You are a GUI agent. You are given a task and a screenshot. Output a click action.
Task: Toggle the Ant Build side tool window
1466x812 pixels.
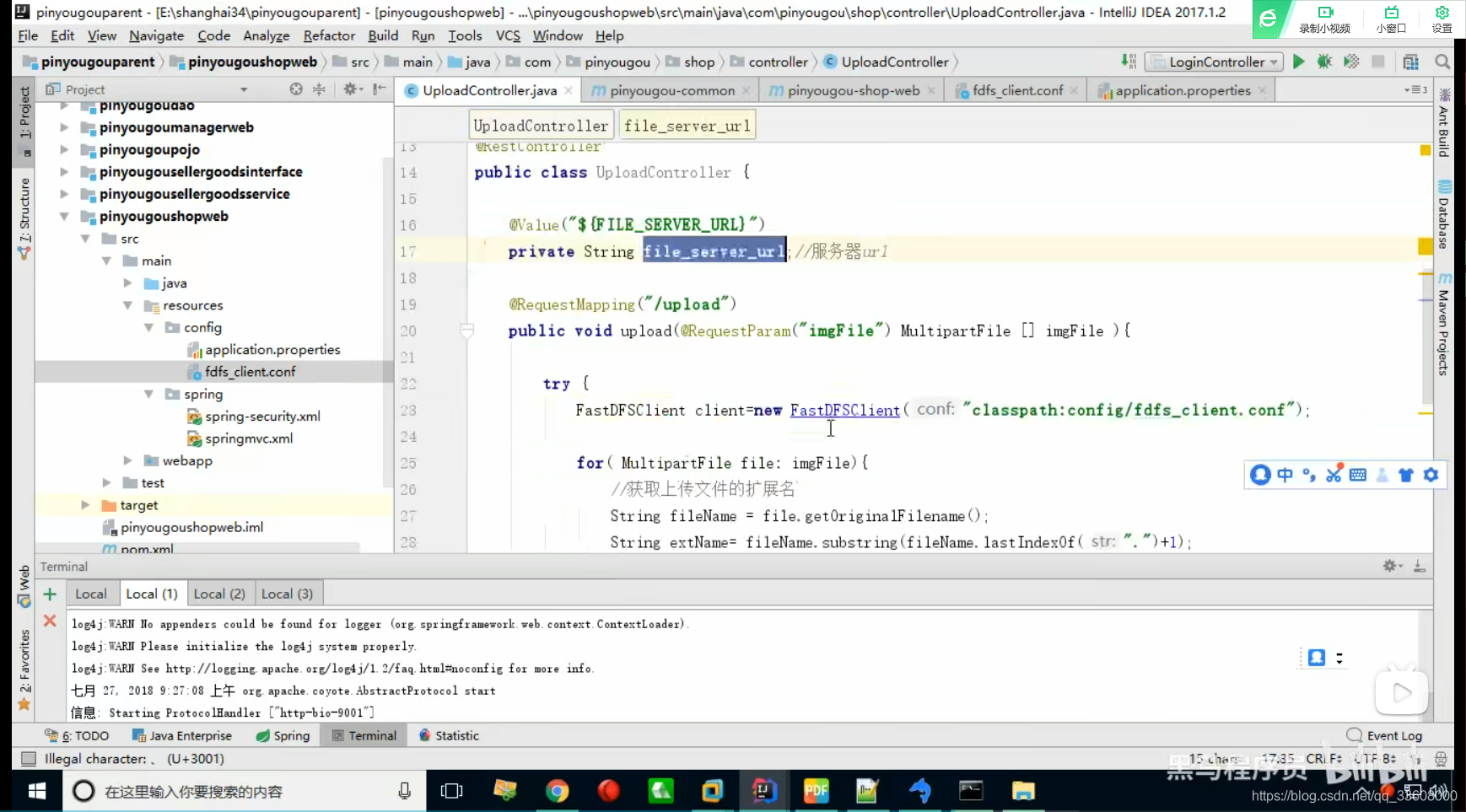click(1444, 122)
